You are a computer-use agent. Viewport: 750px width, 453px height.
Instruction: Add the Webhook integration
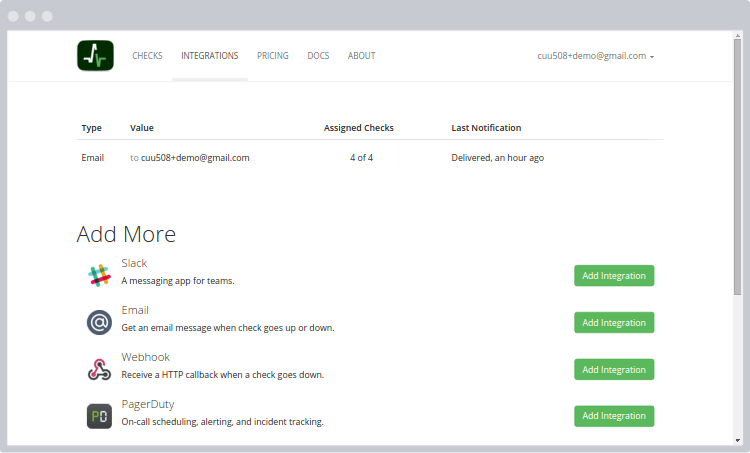[614, 370]
